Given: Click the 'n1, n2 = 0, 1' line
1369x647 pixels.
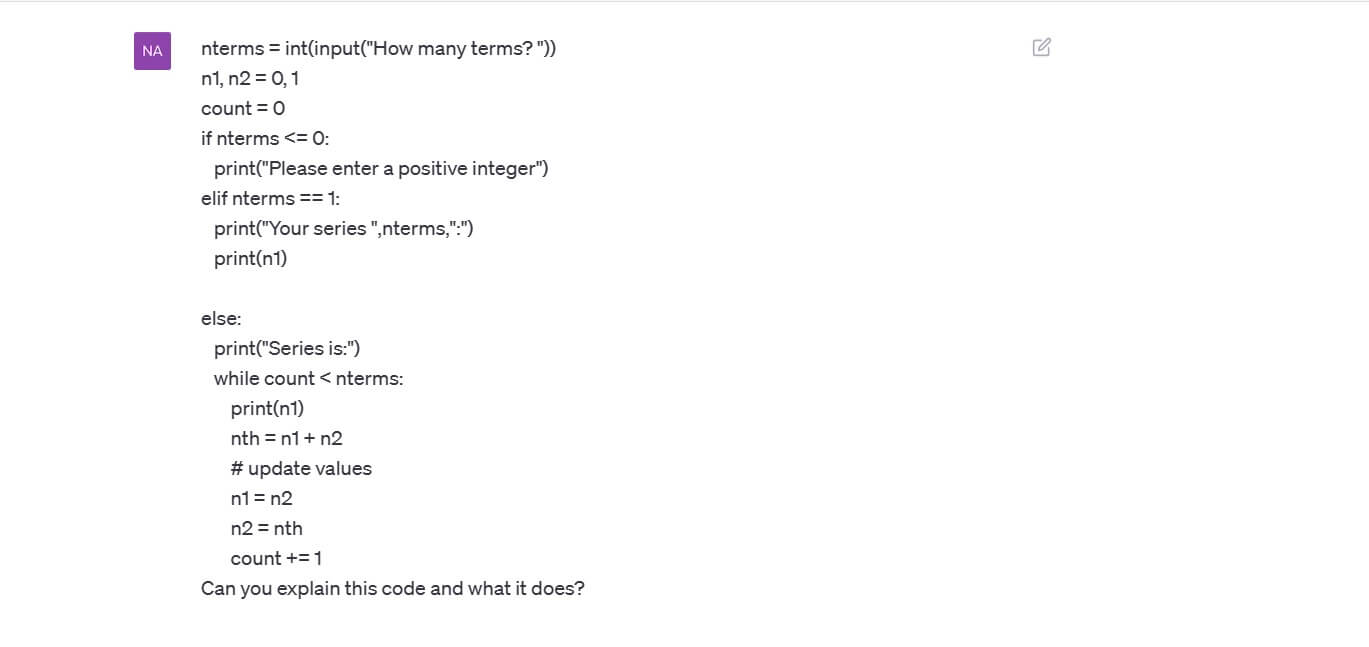Looking at the screenshot, I should pos(250,78).
